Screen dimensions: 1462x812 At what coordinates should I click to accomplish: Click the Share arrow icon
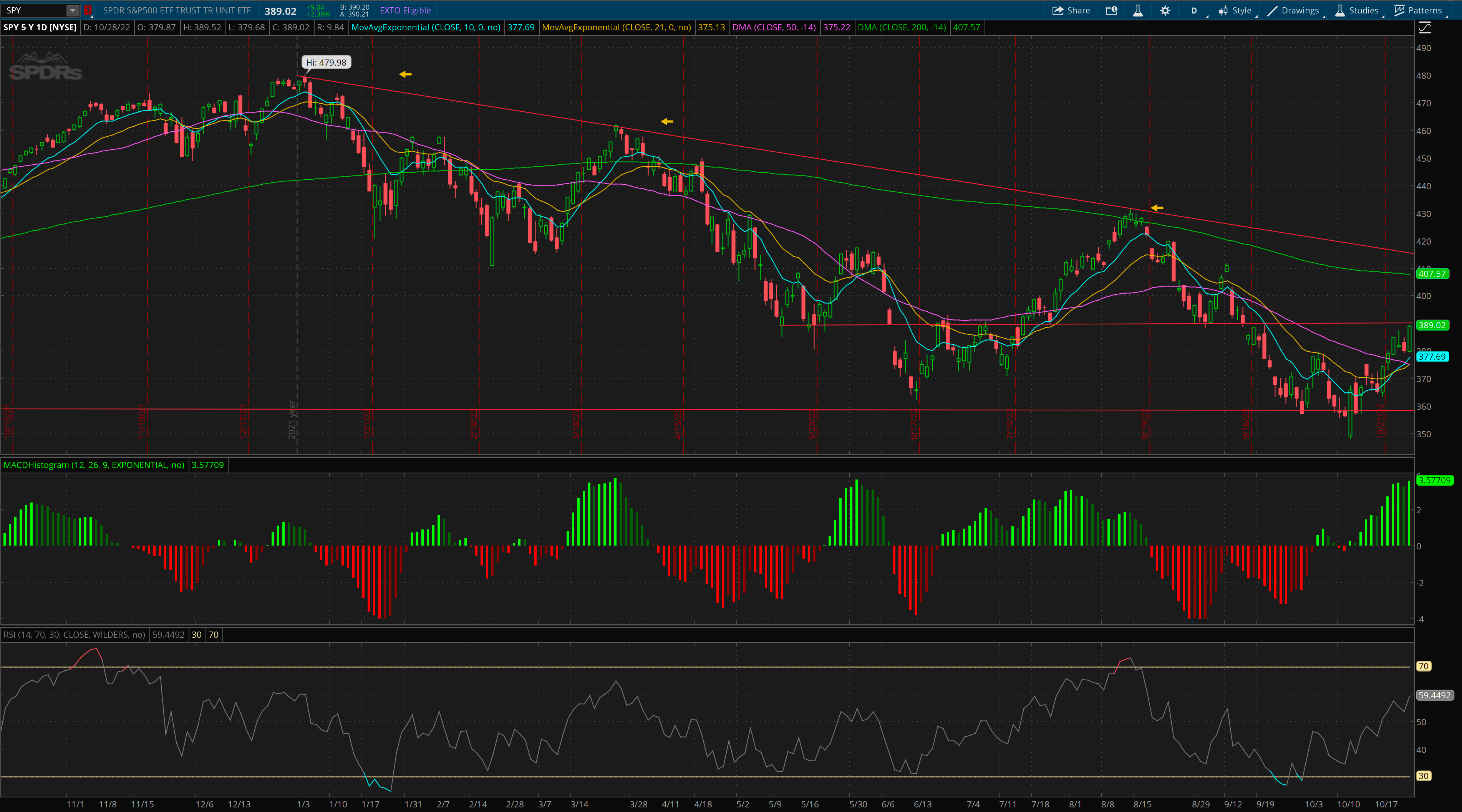tap(1058, 10)
